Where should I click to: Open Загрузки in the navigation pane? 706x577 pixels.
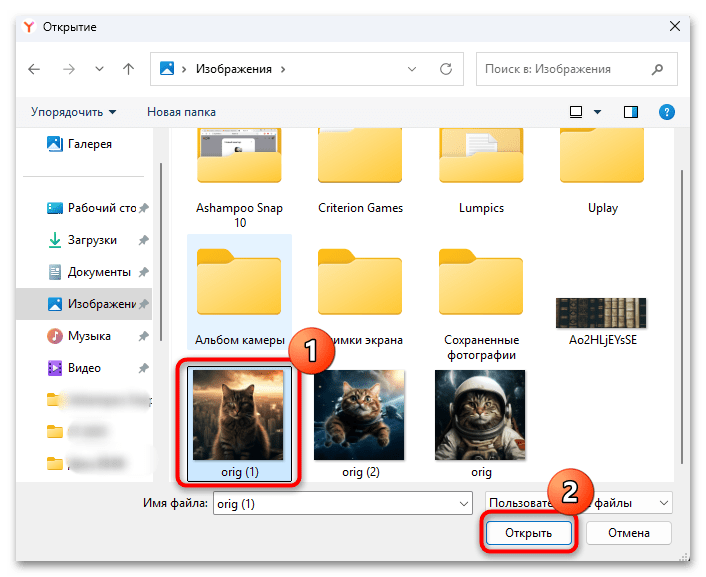pos(92,240)
